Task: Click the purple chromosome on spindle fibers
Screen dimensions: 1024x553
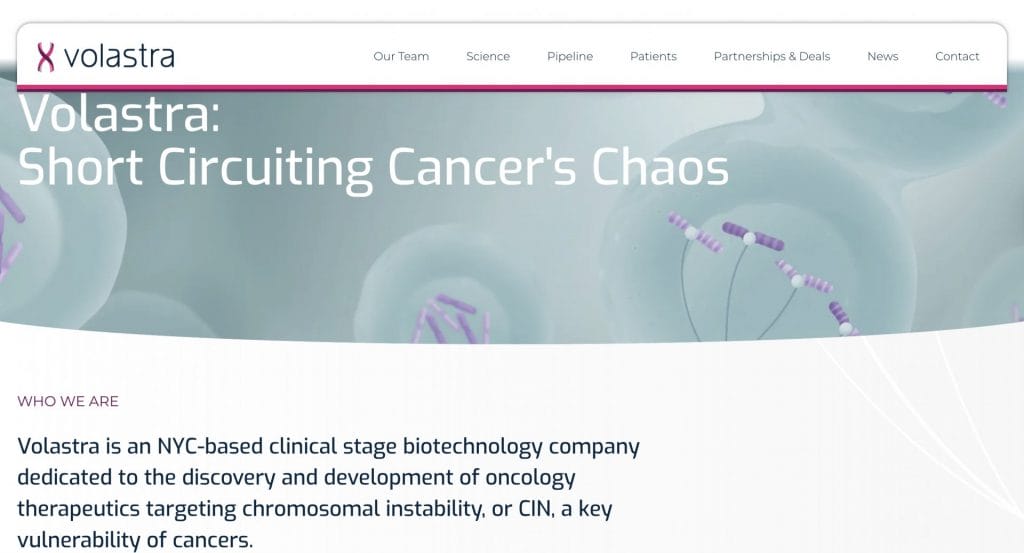Action: click(753, 238)
